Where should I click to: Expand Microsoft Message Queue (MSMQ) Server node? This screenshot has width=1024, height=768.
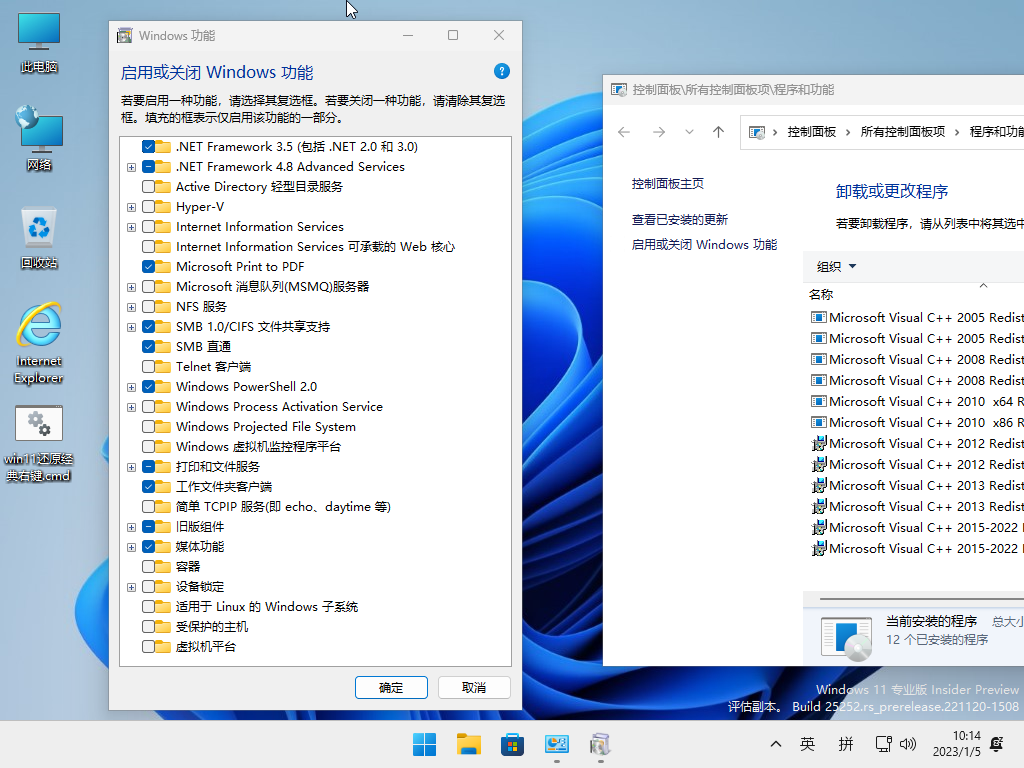click(x=131, y=287)
